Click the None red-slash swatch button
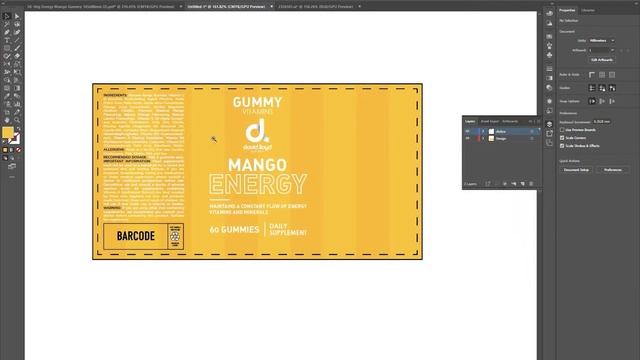640x360 pixels. click(18, 150)
